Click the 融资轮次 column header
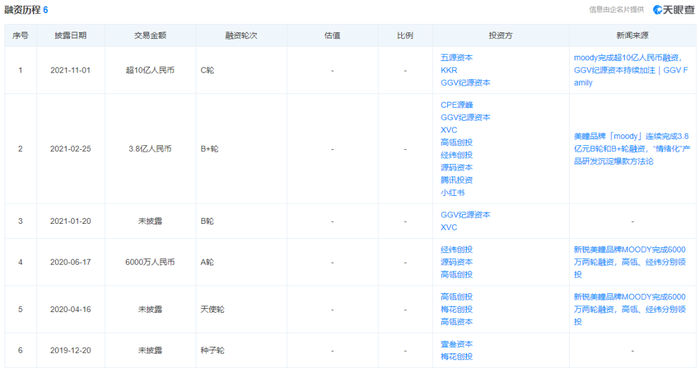Screen dimensions: 700x373 (241, 35)
